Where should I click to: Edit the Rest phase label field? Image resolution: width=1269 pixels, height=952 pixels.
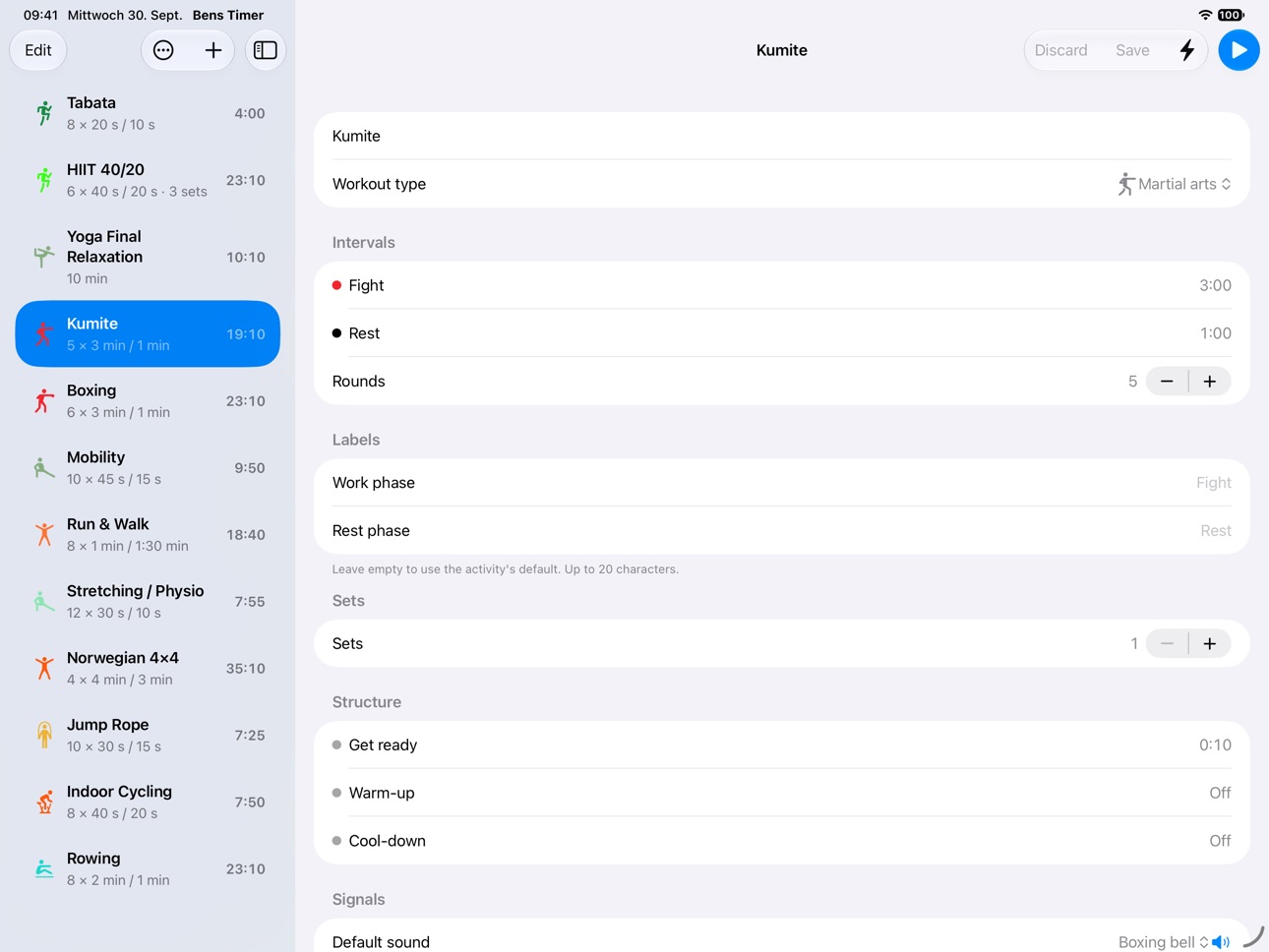click(782, 531)
